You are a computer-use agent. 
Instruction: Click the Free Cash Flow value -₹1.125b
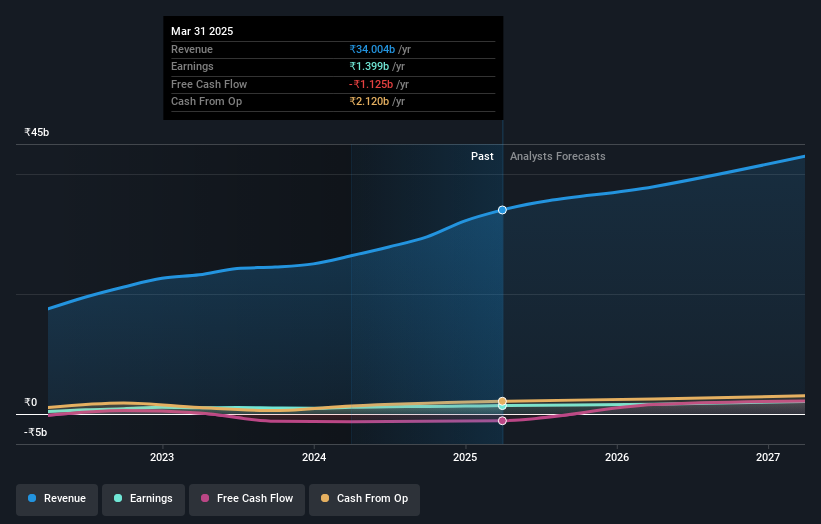(x=371, y=84)
